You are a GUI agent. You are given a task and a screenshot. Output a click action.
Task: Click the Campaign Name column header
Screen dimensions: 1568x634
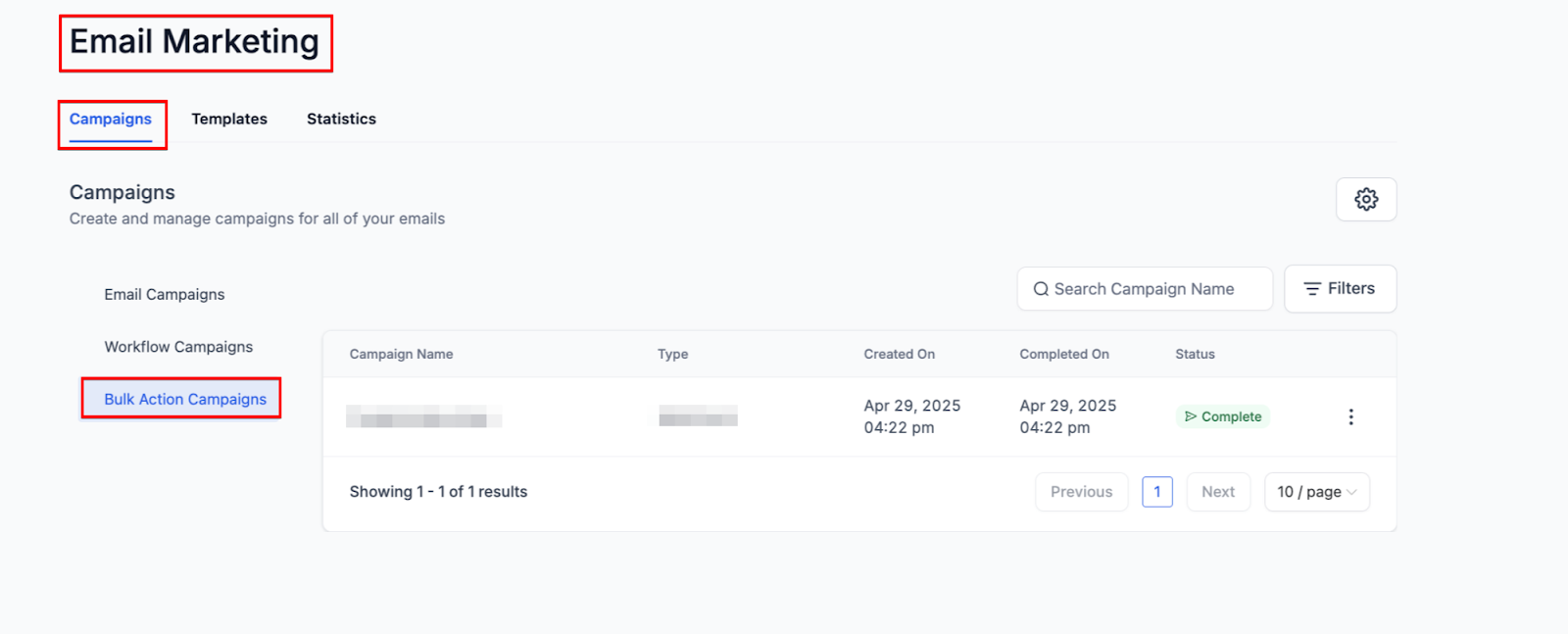401,354
